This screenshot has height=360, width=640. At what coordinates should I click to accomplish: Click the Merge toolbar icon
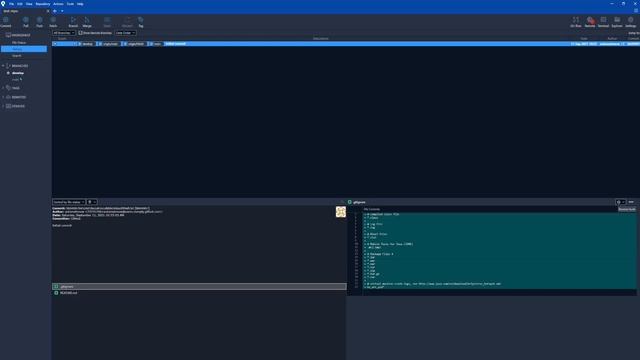click(87, 22)
